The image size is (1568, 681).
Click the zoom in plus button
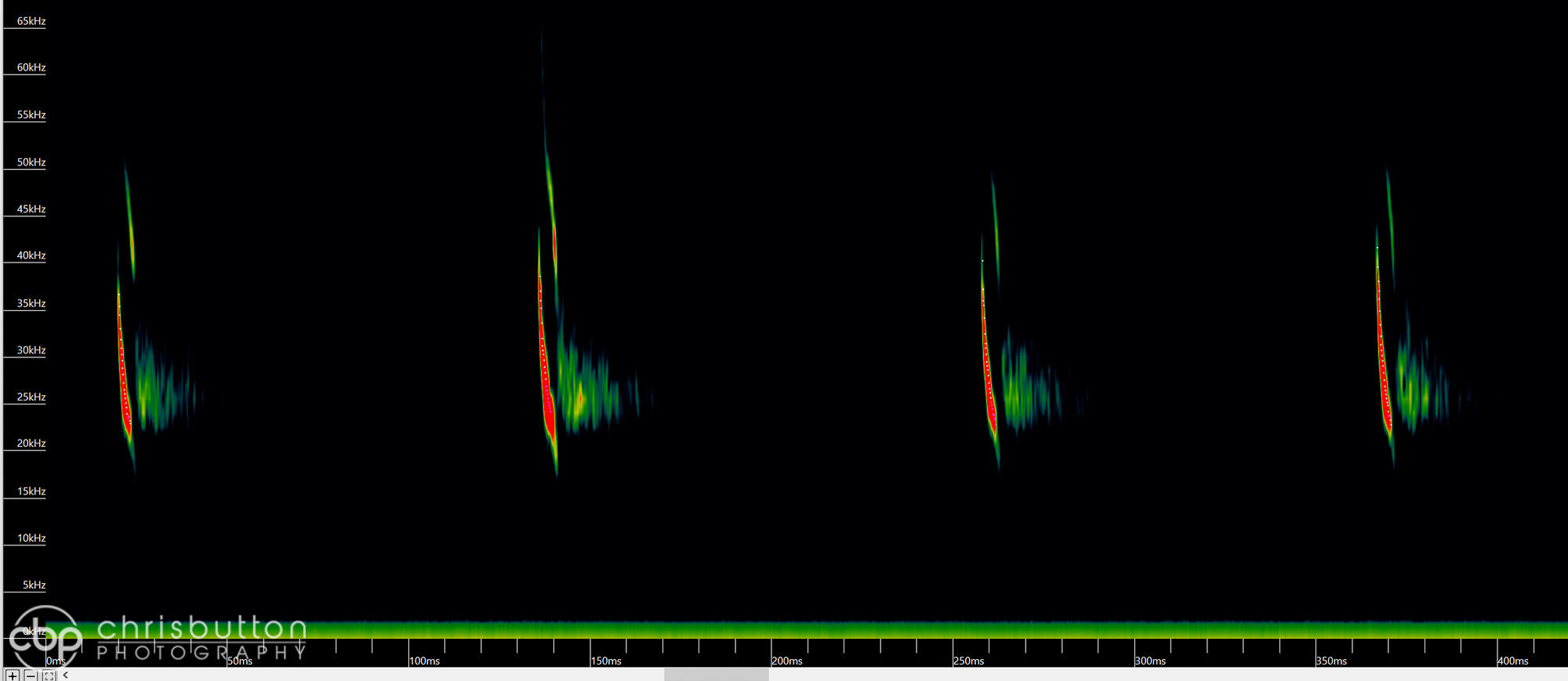coord(13,676)
